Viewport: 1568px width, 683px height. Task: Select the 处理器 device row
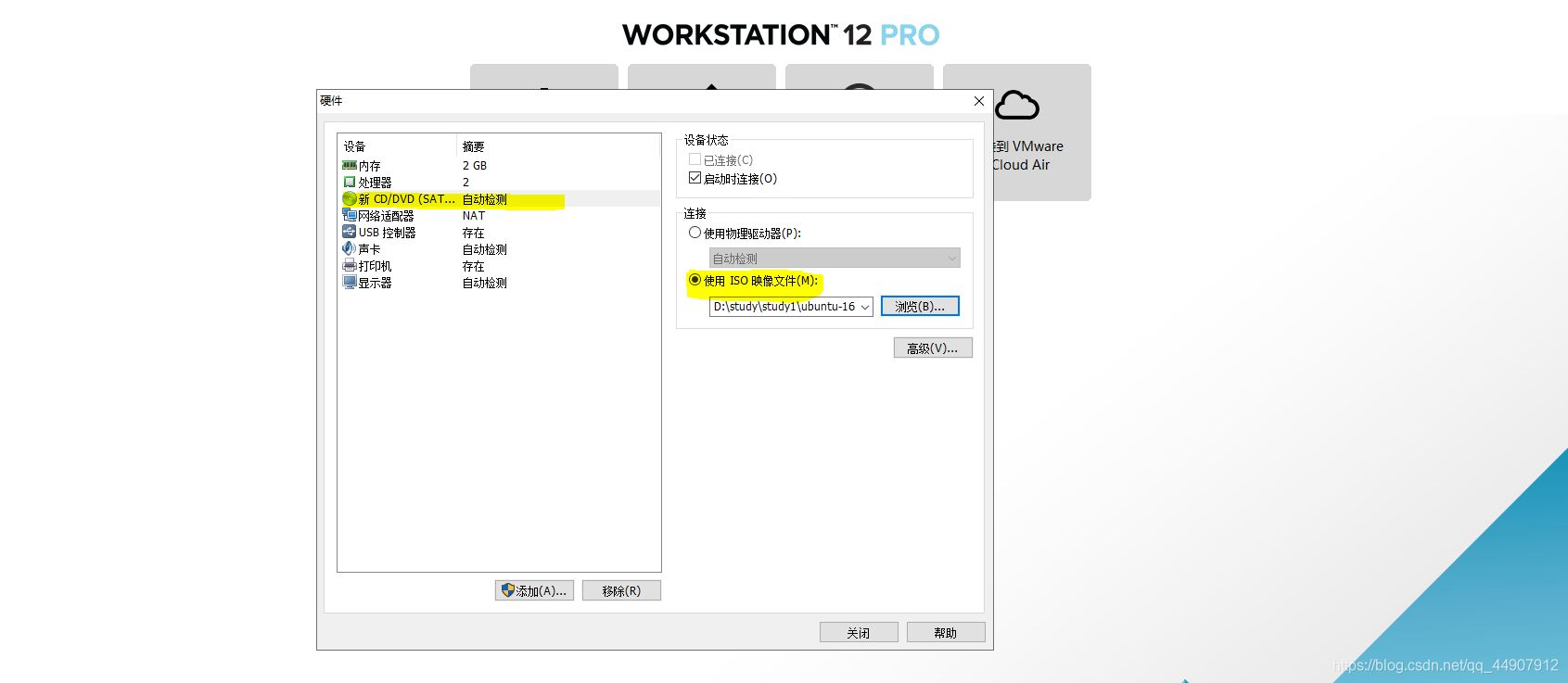pos(500,183)
